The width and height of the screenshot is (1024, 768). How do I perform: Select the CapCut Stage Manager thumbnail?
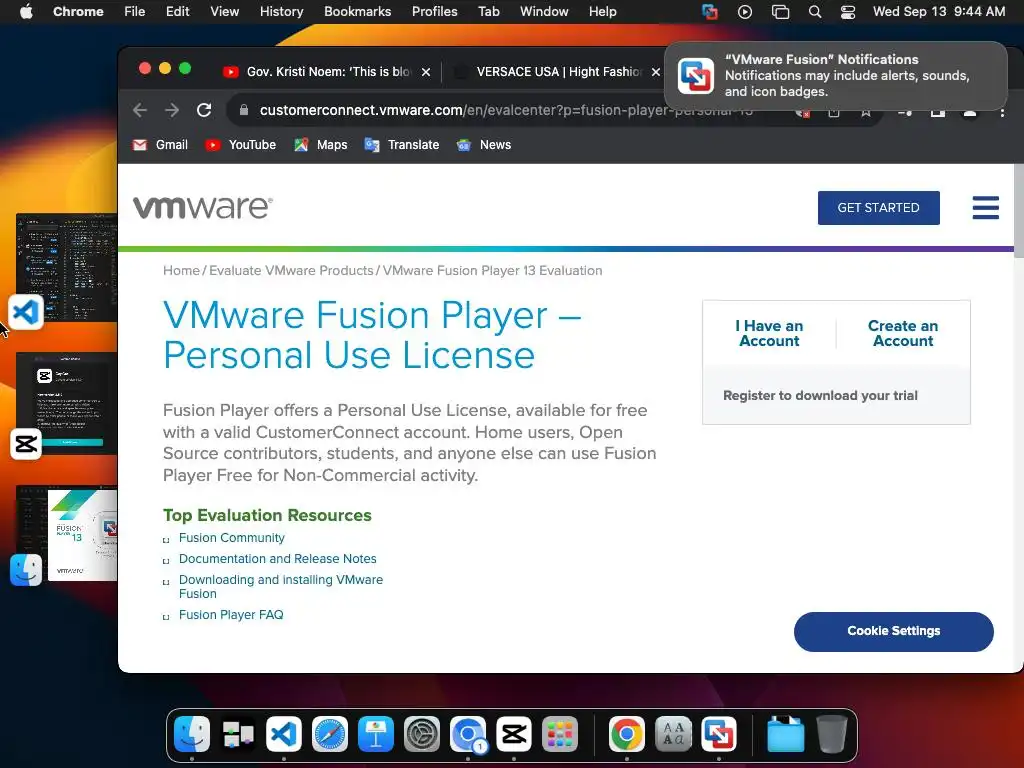66,403
